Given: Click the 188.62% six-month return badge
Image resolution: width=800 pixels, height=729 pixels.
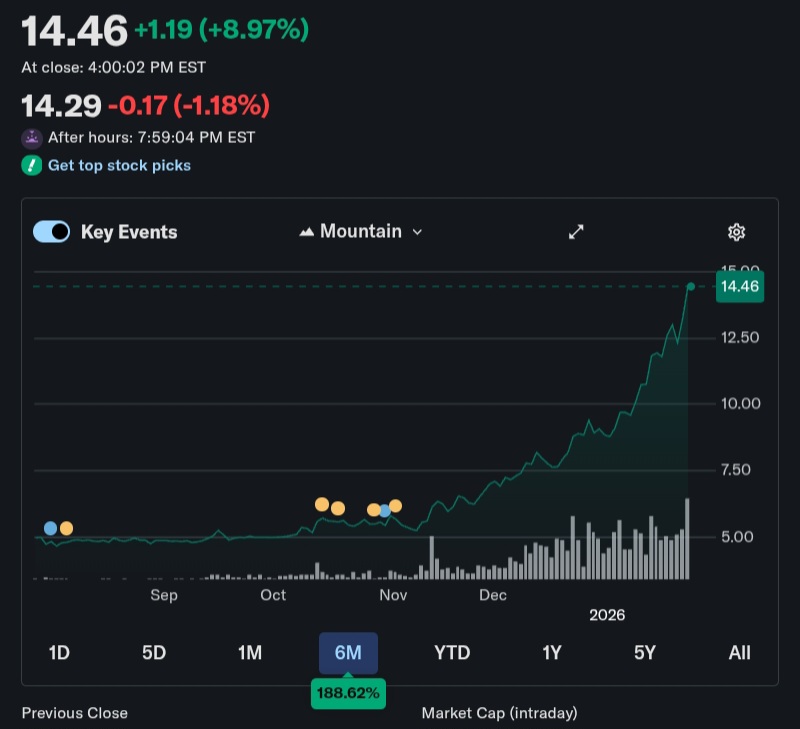Looking at the screenshot, I should (348, 693).
